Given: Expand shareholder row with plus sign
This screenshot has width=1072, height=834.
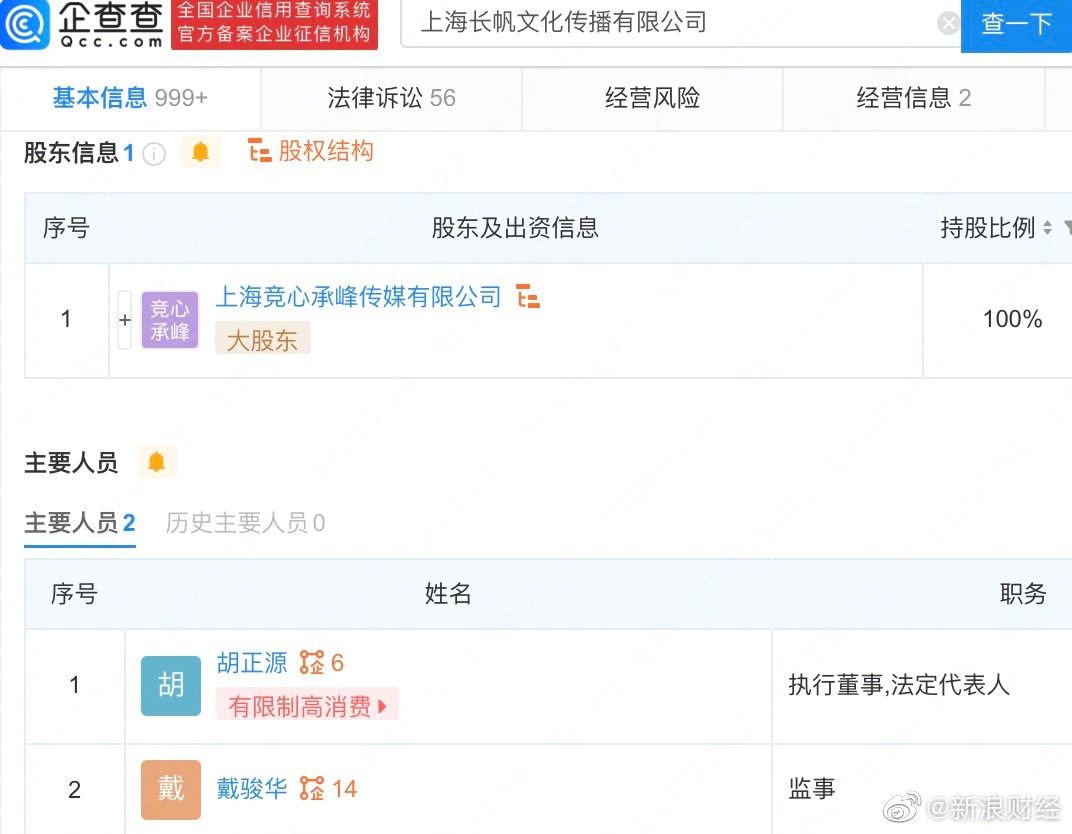Looking at the screenshot, I should tap(125, 320).
